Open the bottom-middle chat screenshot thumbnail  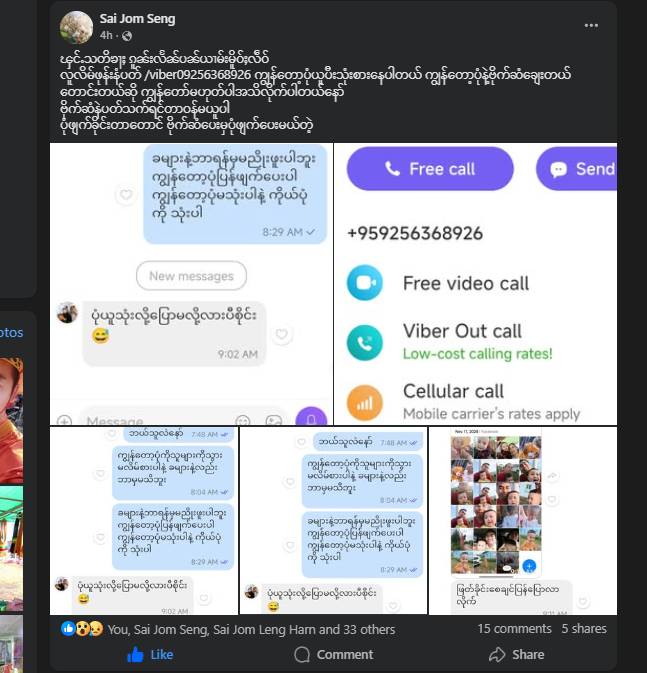point(334,521)
